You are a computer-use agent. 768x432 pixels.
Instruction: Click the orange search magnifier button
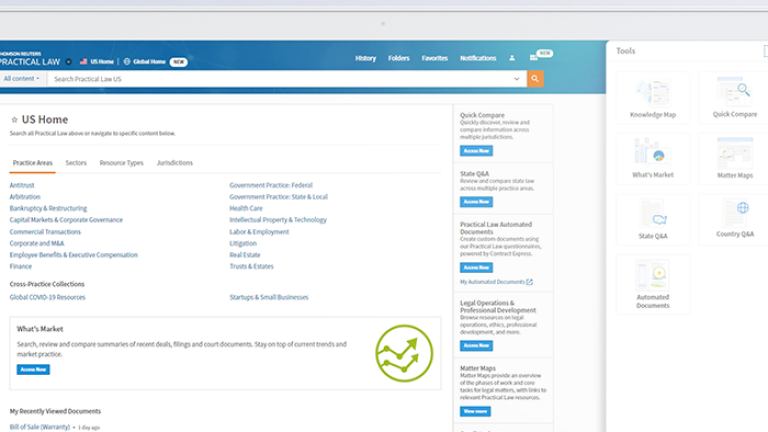point(535,78)
